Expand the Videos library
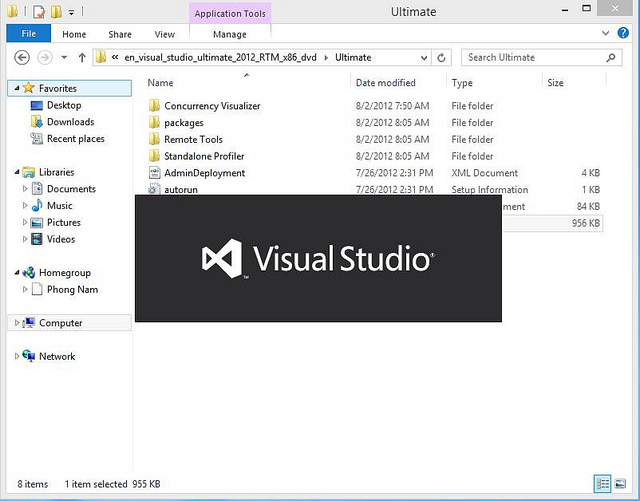The width and height of the screenshot is (640, 501). (x=25, y=239)
